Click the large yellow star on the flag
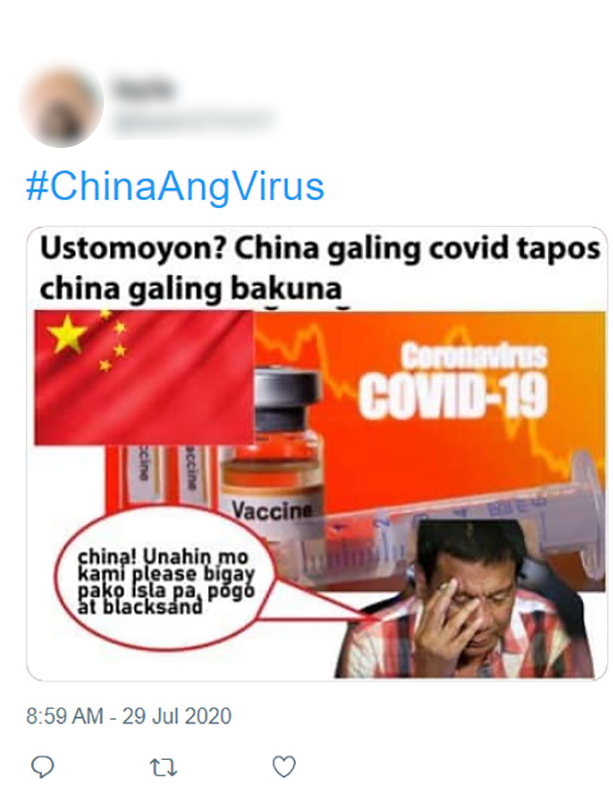Screen dimensions: 613x797 66,334
